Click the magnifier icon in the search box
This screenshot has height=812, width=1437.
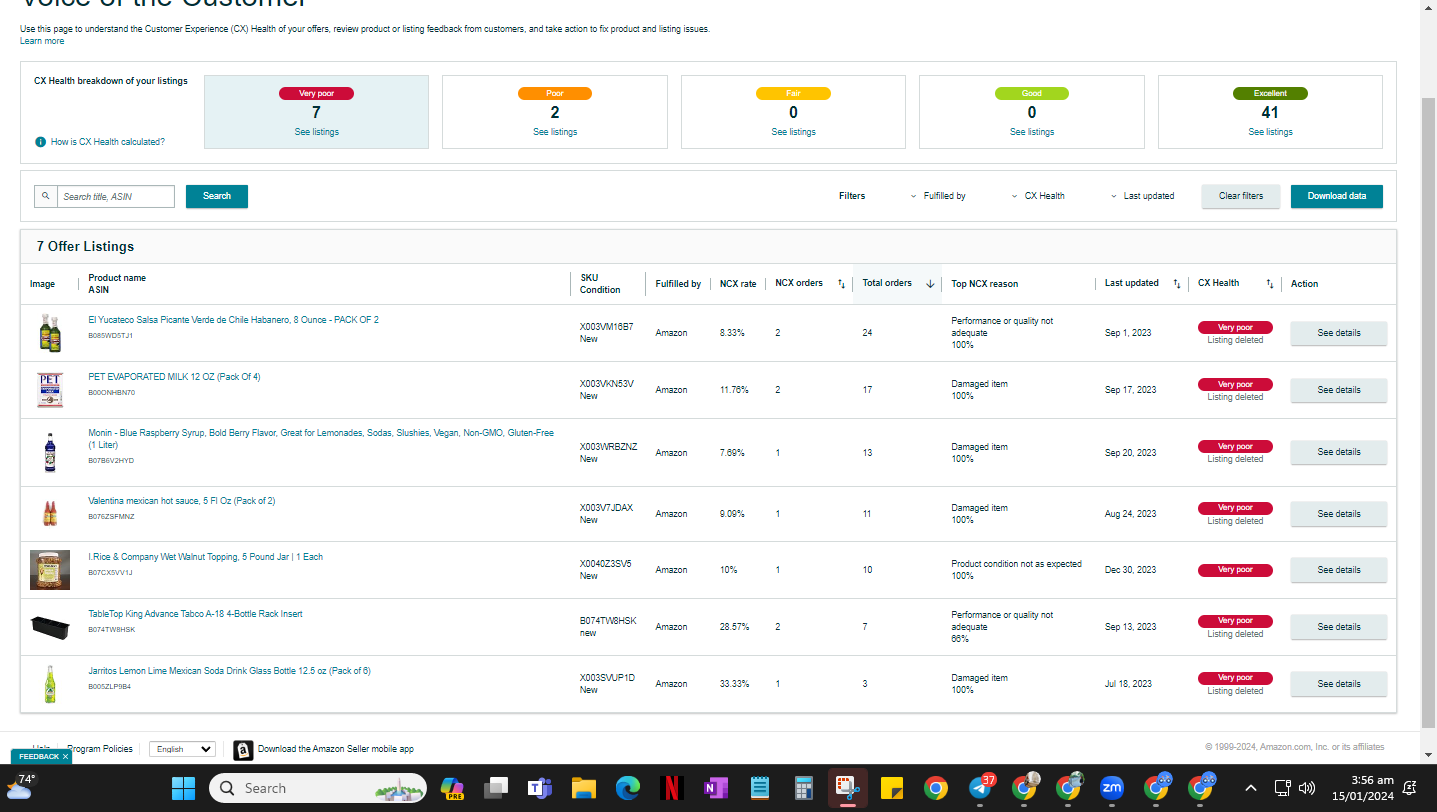pos(45,196)
